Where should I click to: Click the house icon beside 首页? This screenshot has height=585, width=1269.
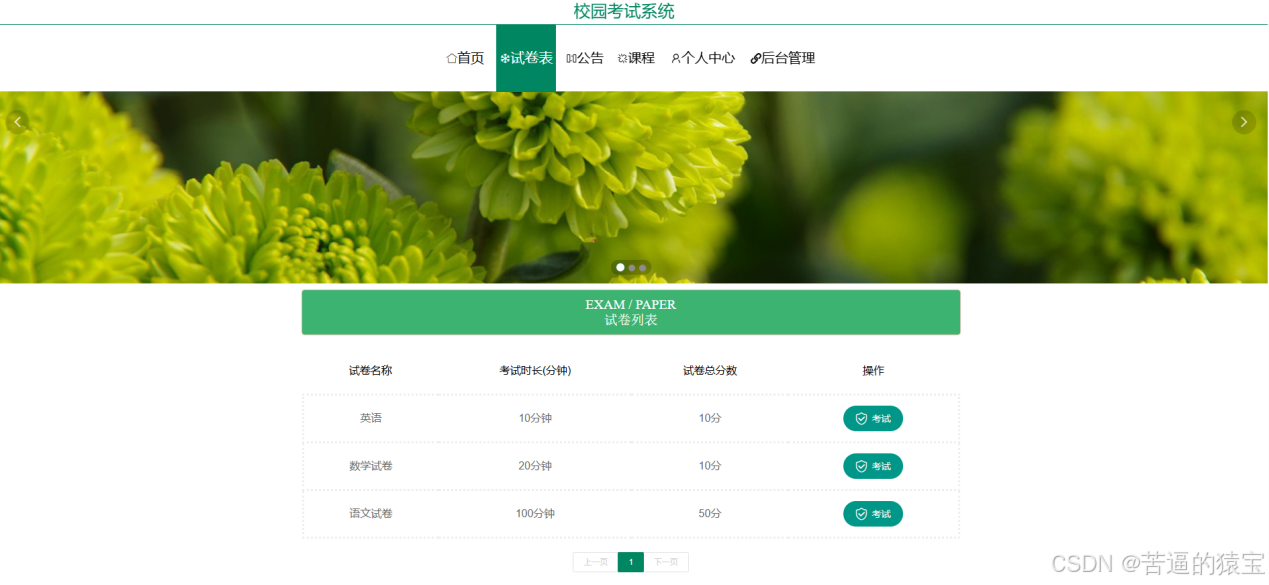[x=451, y=58]
